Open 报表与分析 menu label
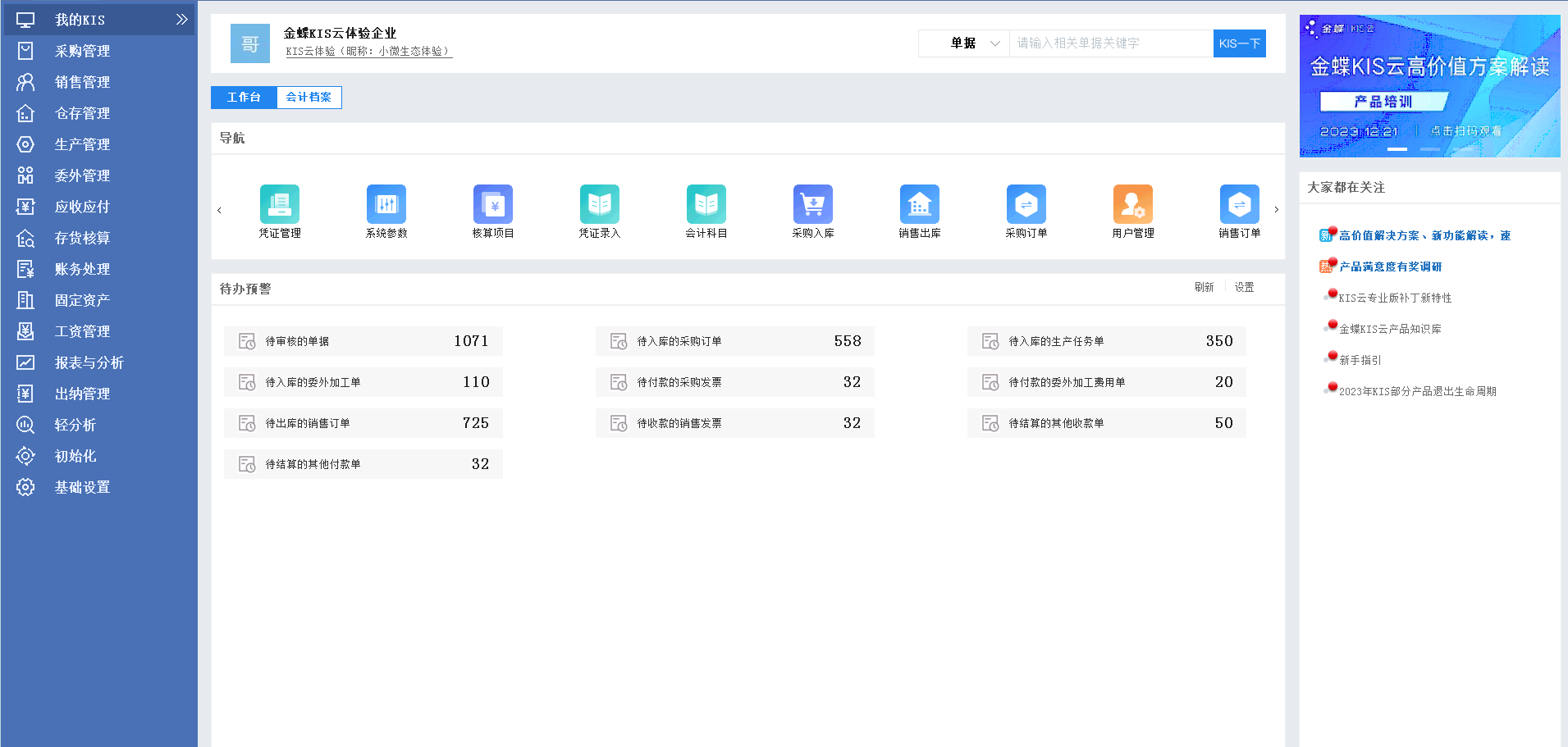The height and width of the screenshot is (747, 1568). [x=89, y=362]
